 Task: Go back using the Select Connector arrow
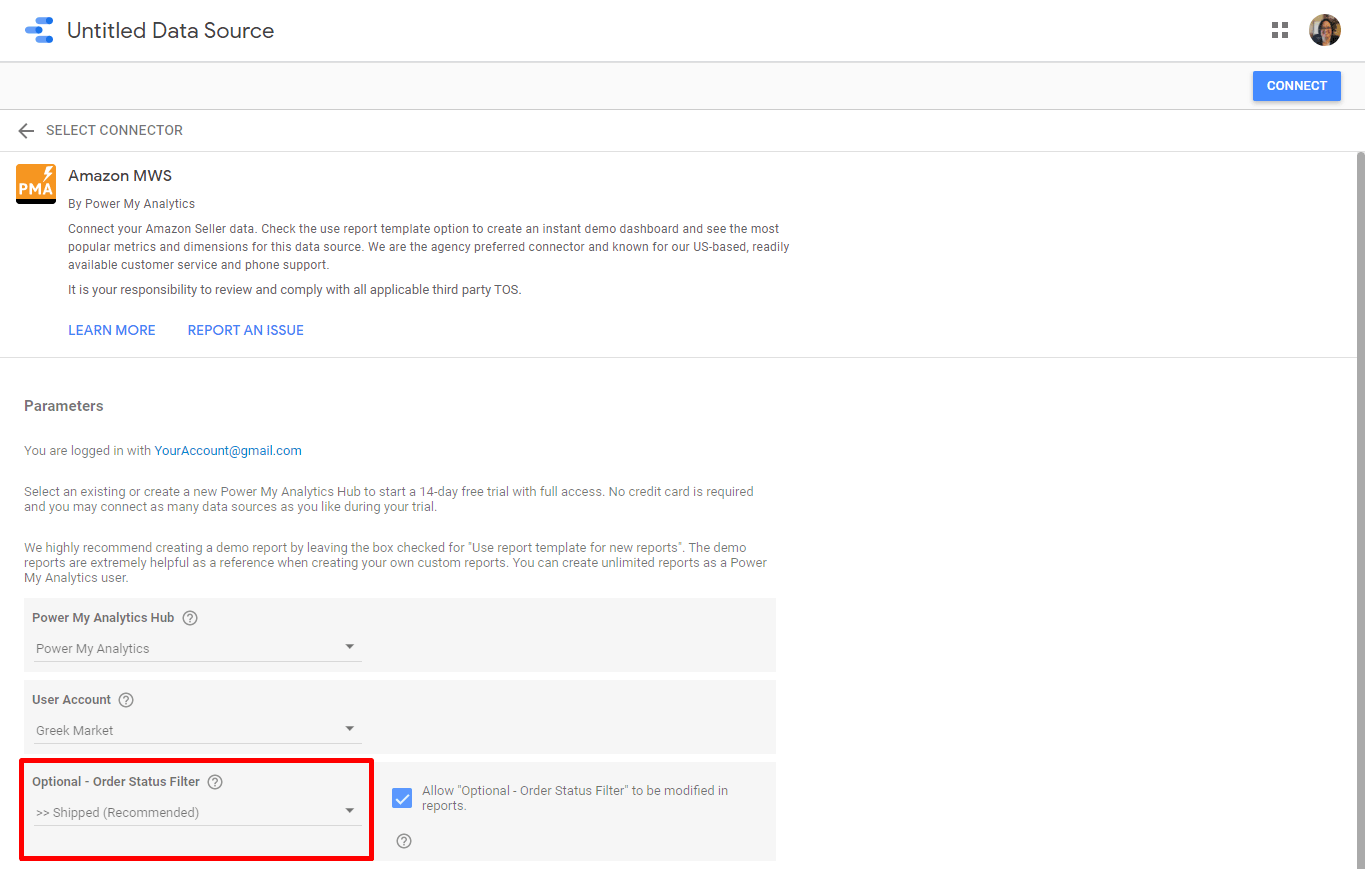[x=26, y=130]
